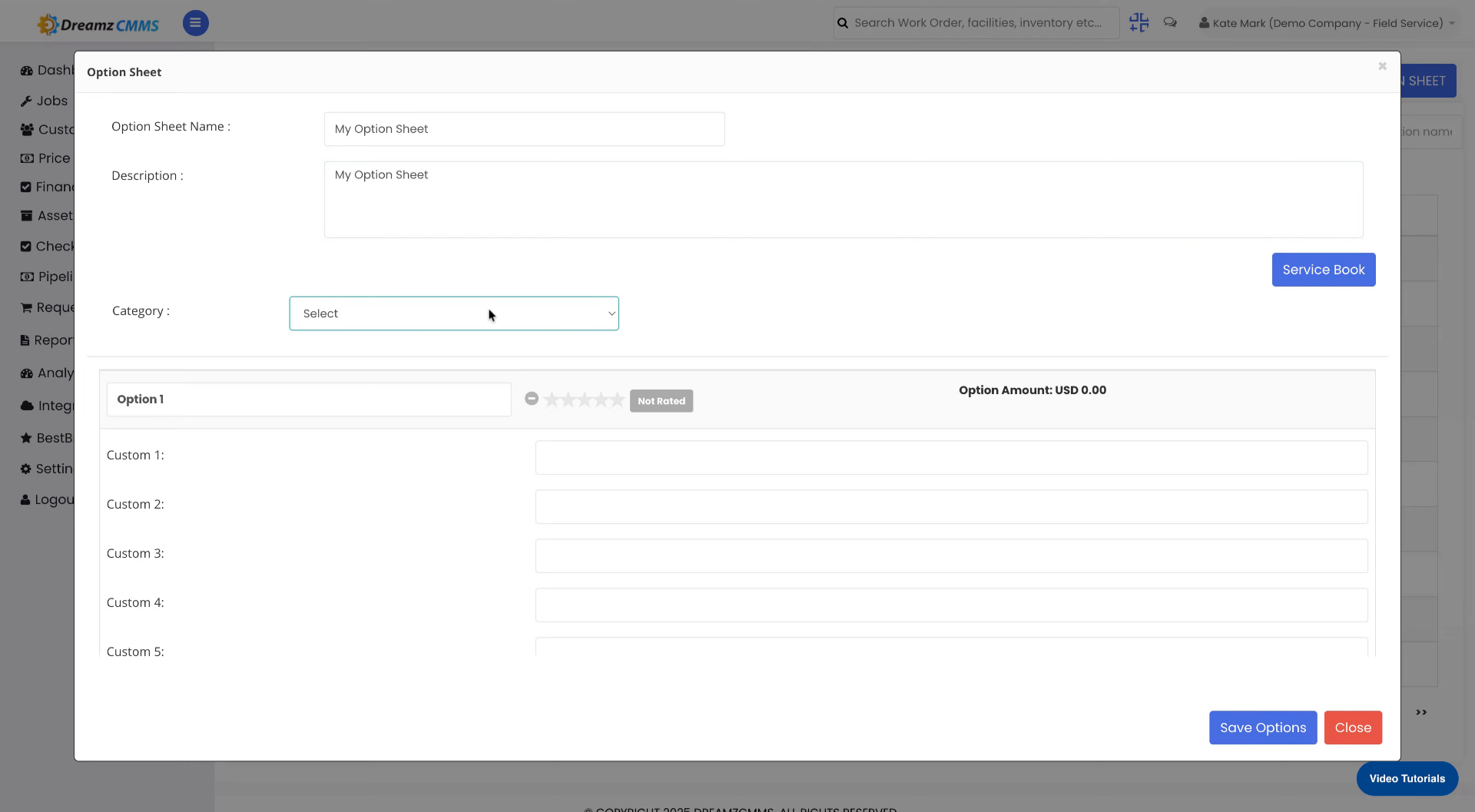
Task: Open the Service Book
Action: pos(1323,270)
